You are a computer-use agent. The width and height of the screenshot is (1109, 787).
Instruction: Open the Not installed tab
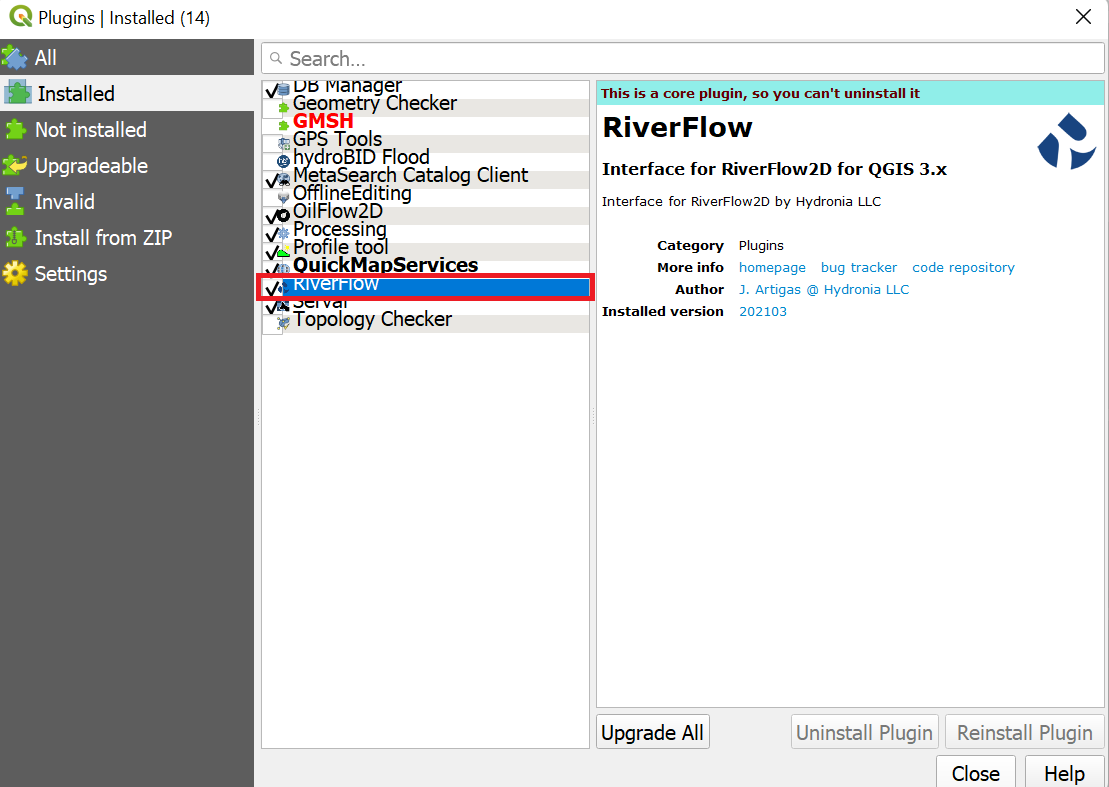coord(127,129)
